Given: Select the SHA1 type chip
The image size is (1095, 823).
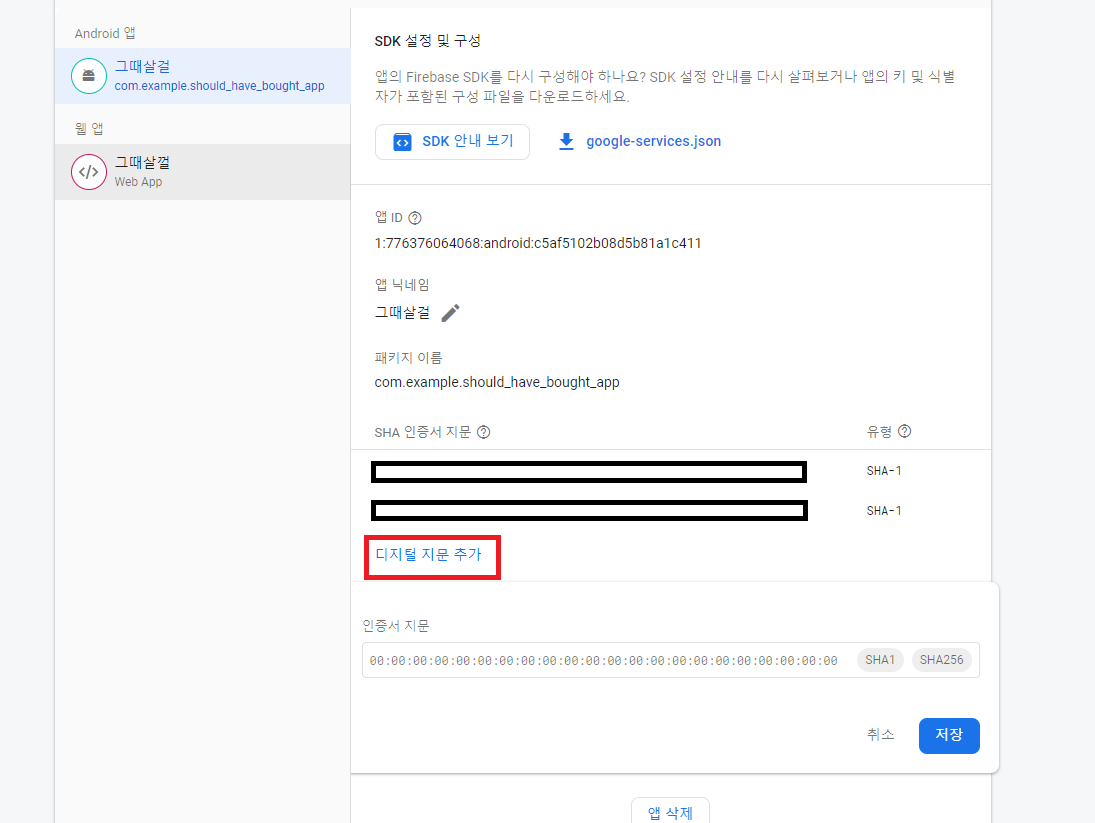Looking at the screenshot, I should pos(880,660).
